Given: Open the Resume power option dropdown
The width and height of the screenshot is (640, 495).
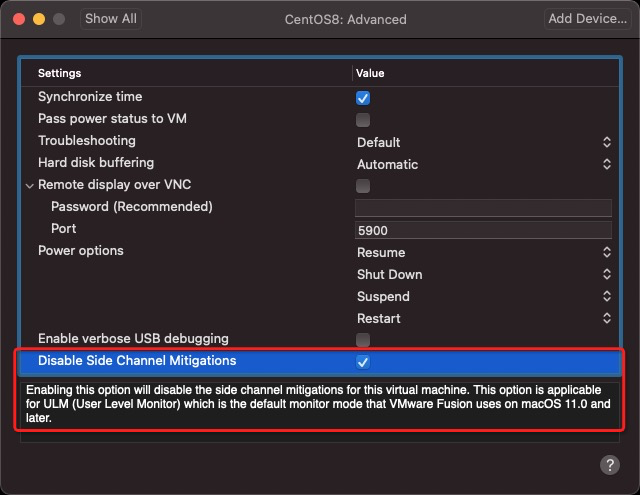Looking at the screenshot, I should tap(483, 252).
